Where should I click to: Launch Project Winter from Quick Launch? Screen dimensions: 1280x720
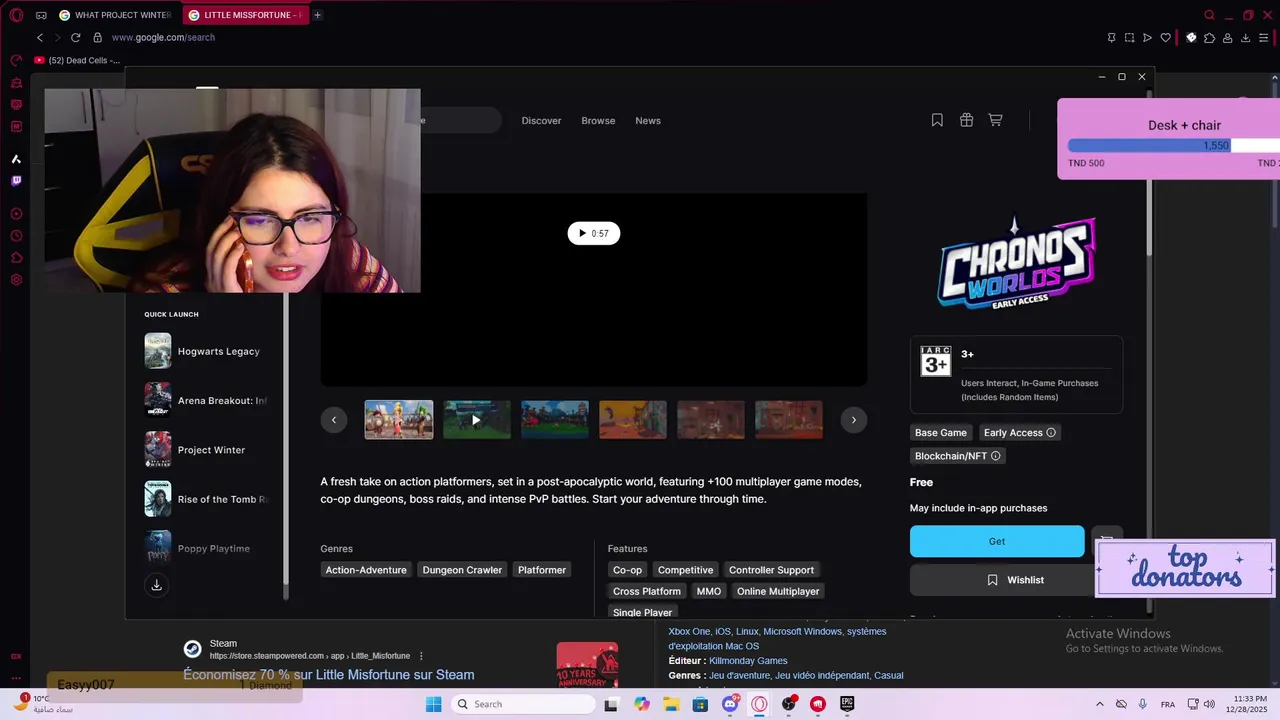point(206,450)
